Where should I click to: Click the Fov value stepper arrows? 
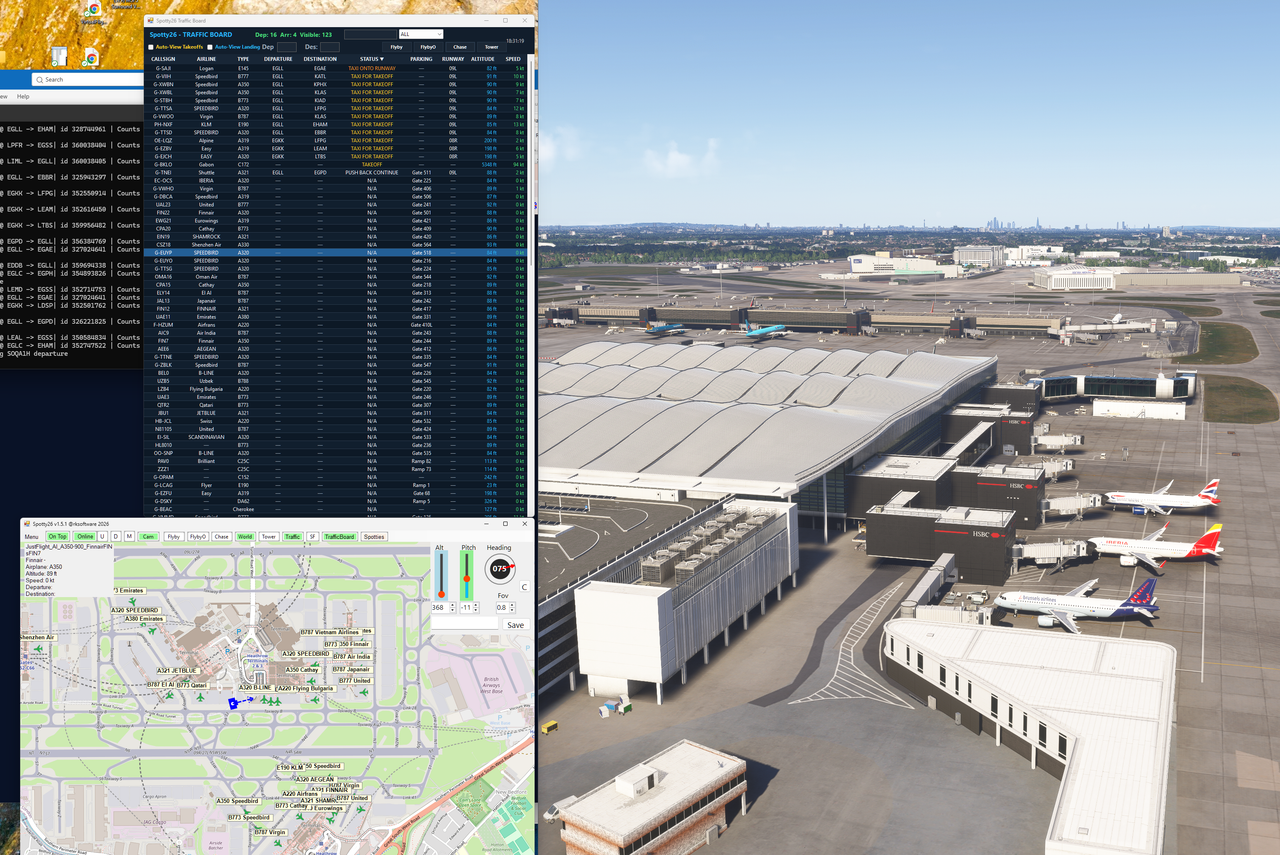point(514,608)
